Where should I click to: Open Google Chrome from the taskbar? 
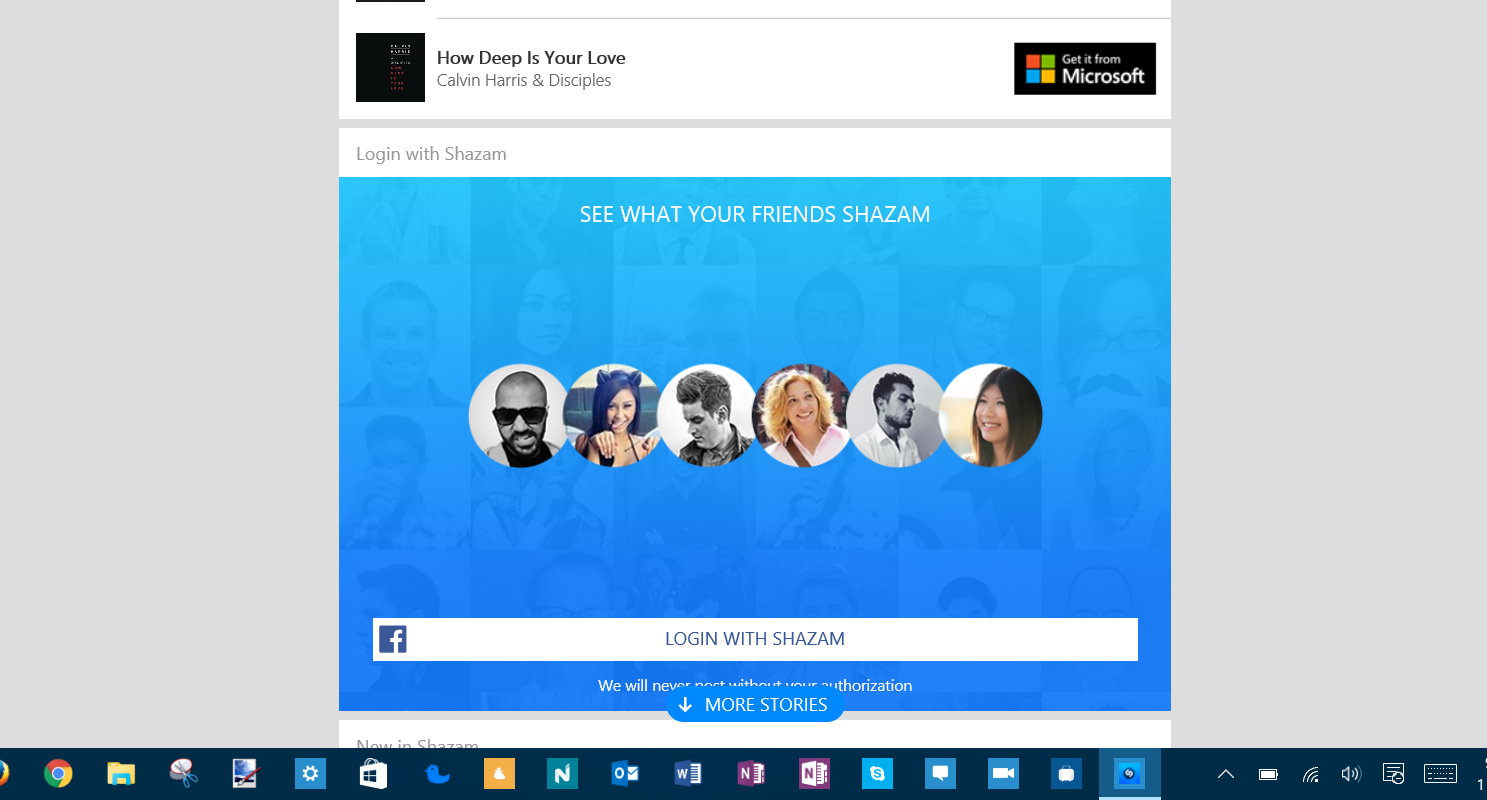[x=58, y=773]
